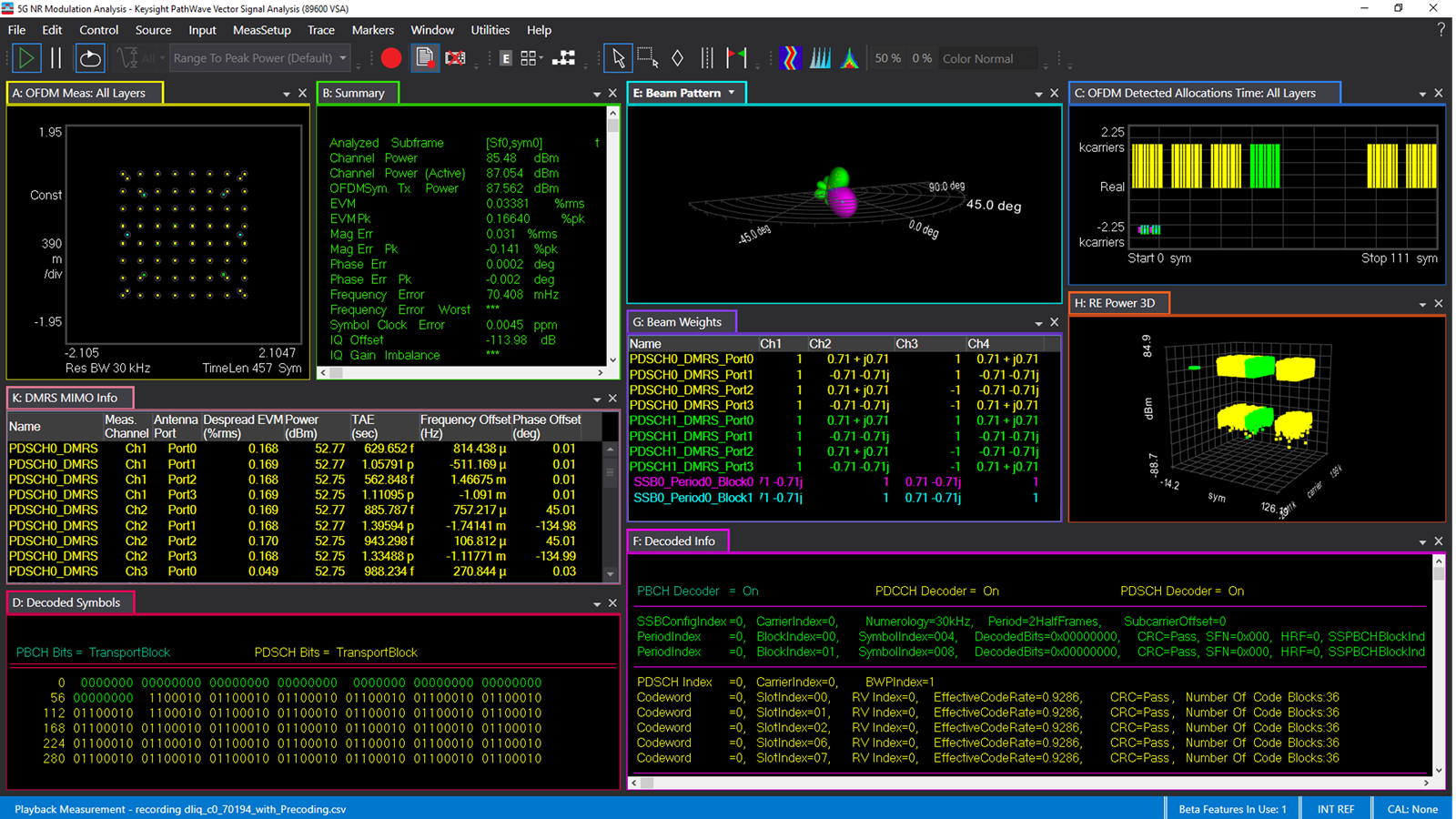1456x819 pixels.
Task: Click the 50 % overlap field
Action: (x=887, y=57)
